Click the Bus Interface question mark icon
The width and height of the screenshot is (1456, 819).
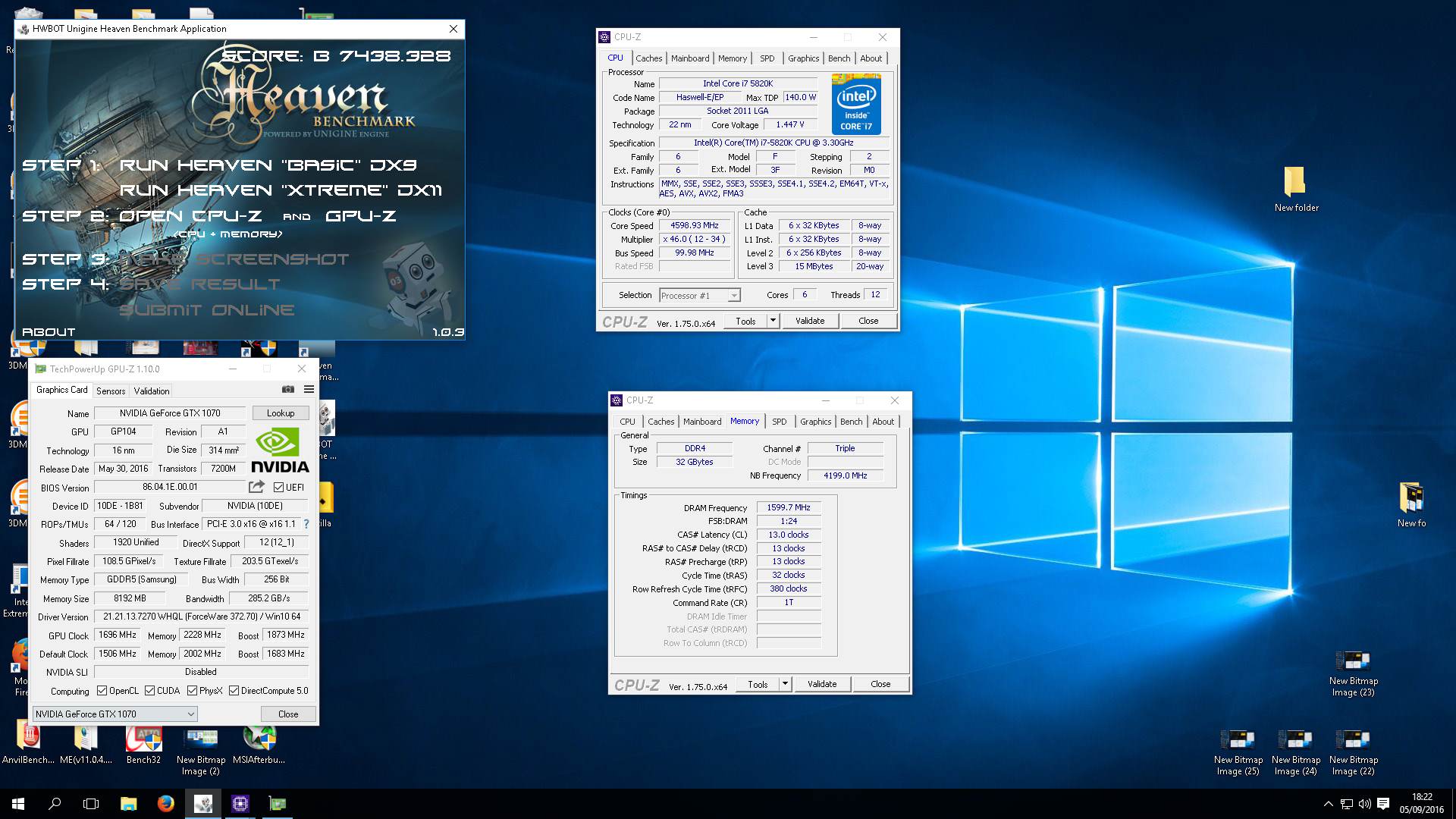pyautogui.click(x=306, y=524)
